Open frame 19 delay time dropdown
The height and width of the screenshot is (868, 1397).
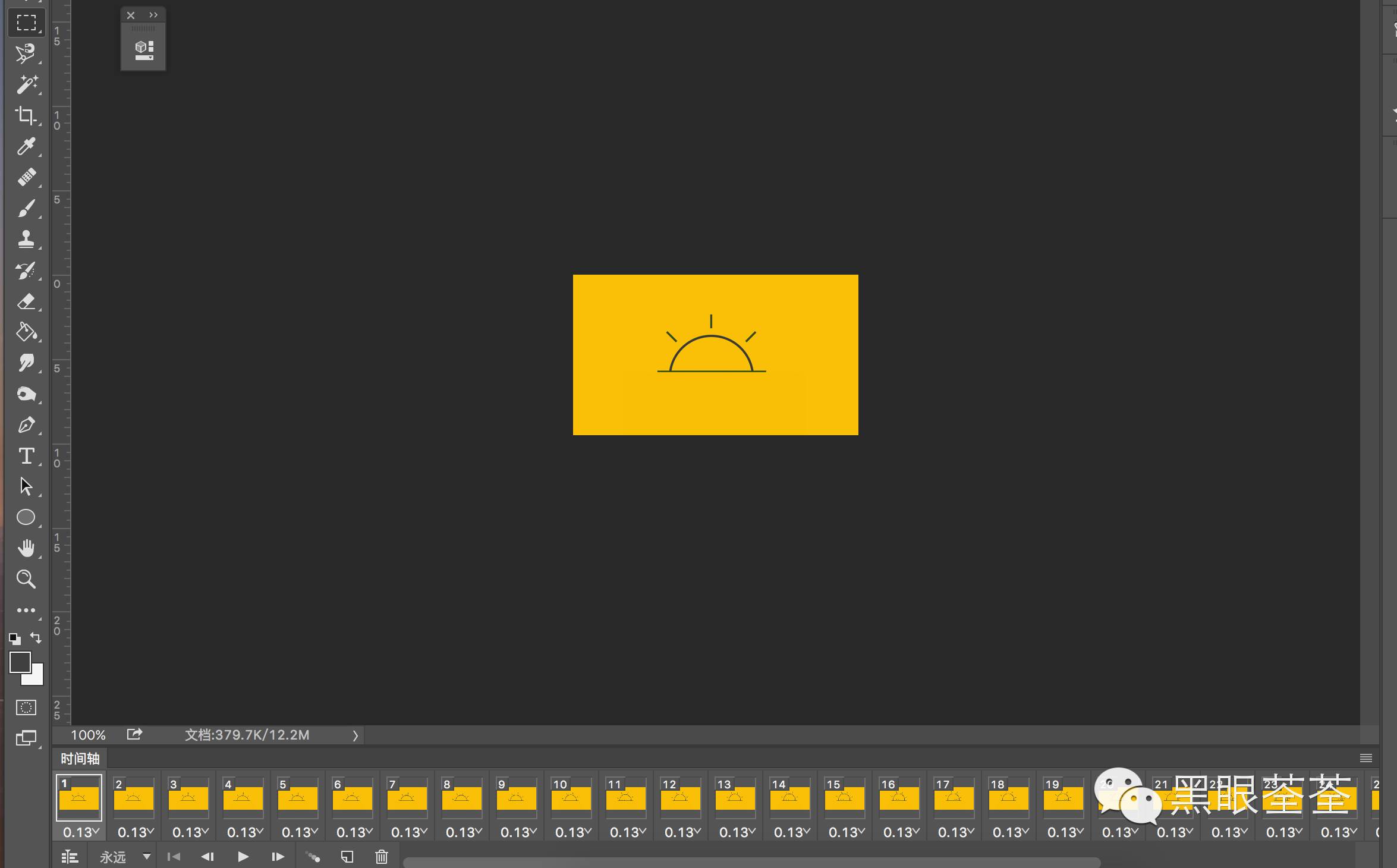(1065, 832)
